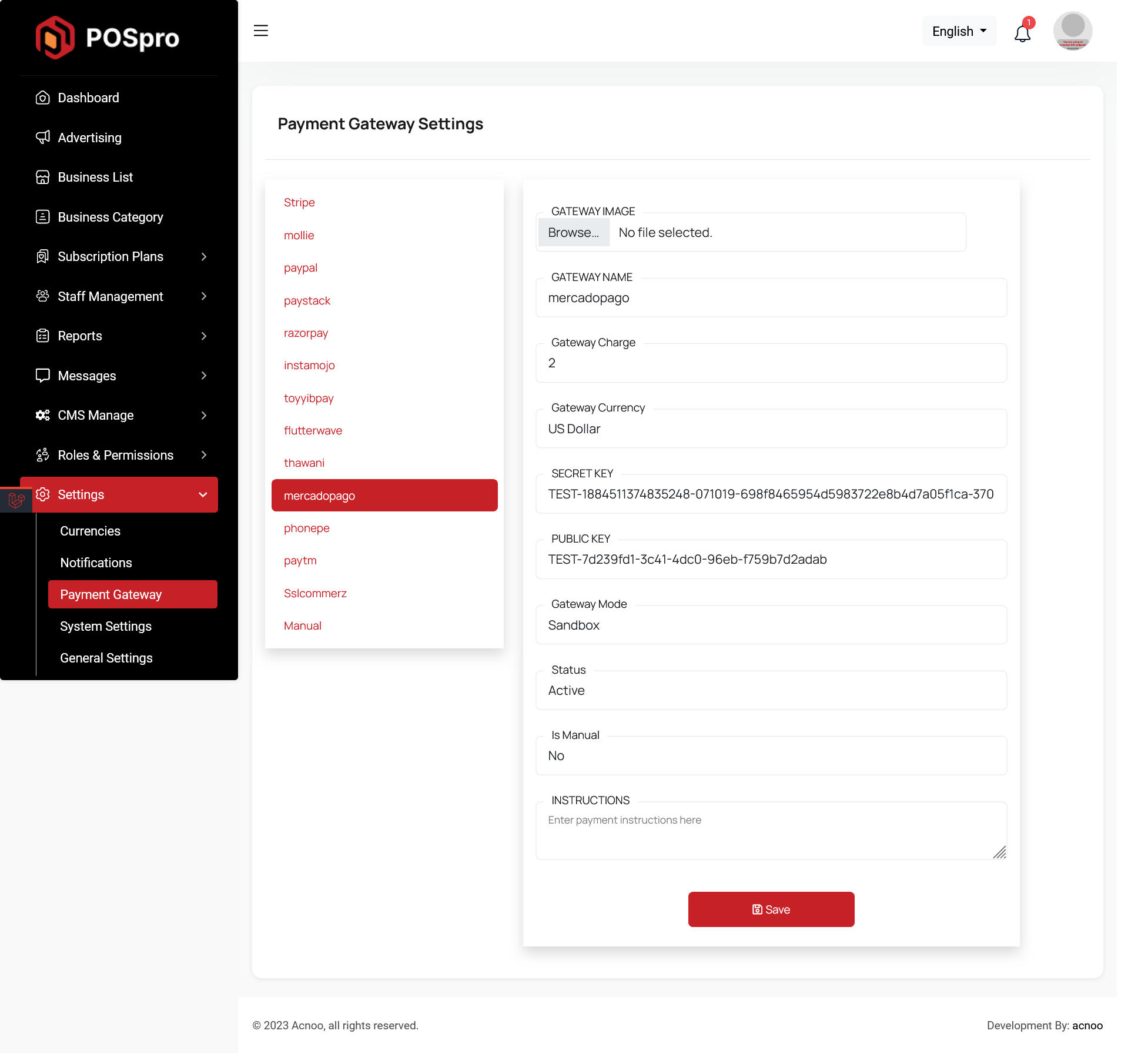Click the POSpro logo
Image resolution: width=1128 pixels, height=1064 pixels.
point(108,38)
